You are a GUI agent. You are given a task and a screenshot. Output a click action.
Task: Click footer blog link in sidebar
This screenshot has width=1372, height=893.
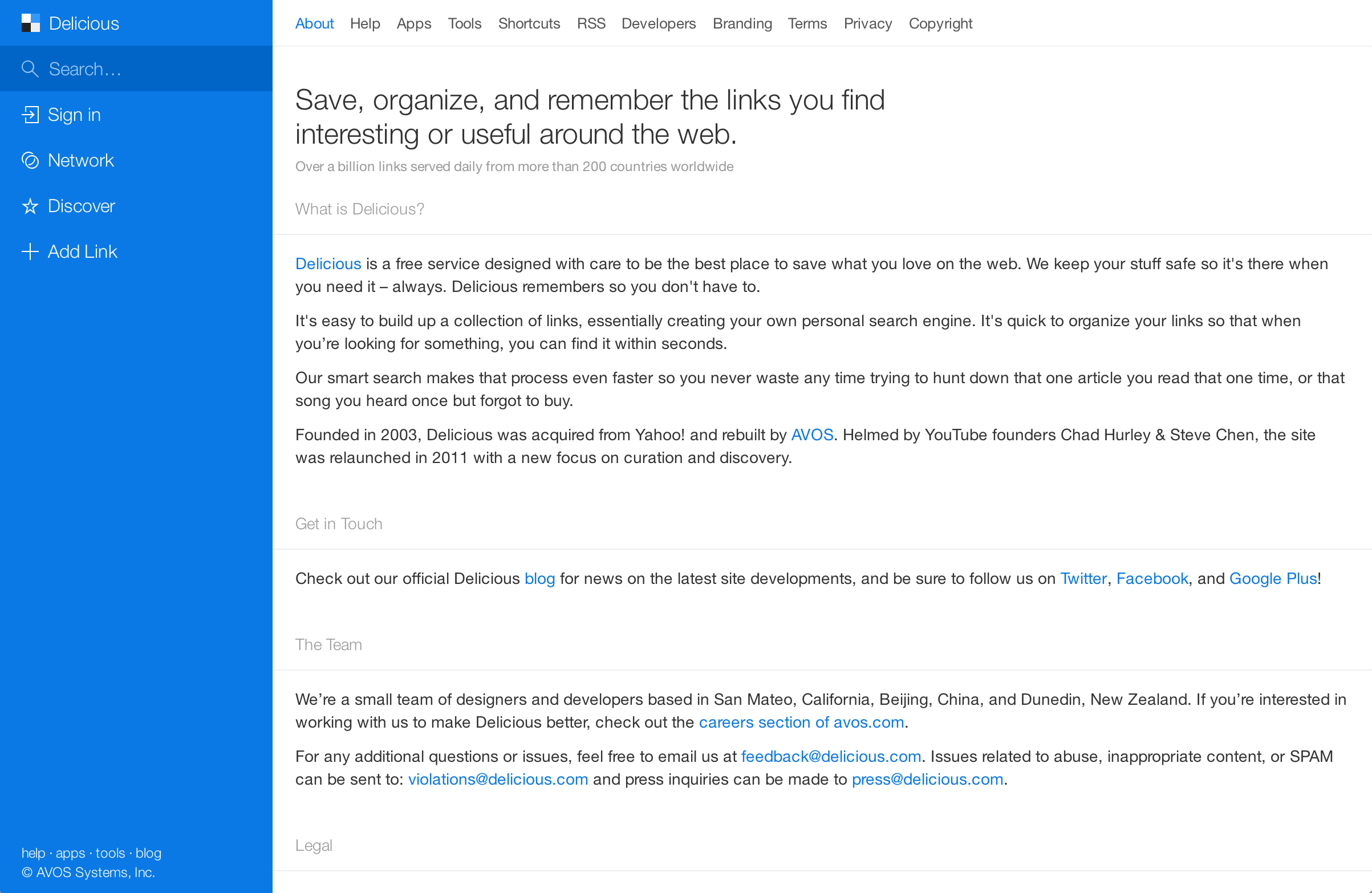(x=148, y=853)
